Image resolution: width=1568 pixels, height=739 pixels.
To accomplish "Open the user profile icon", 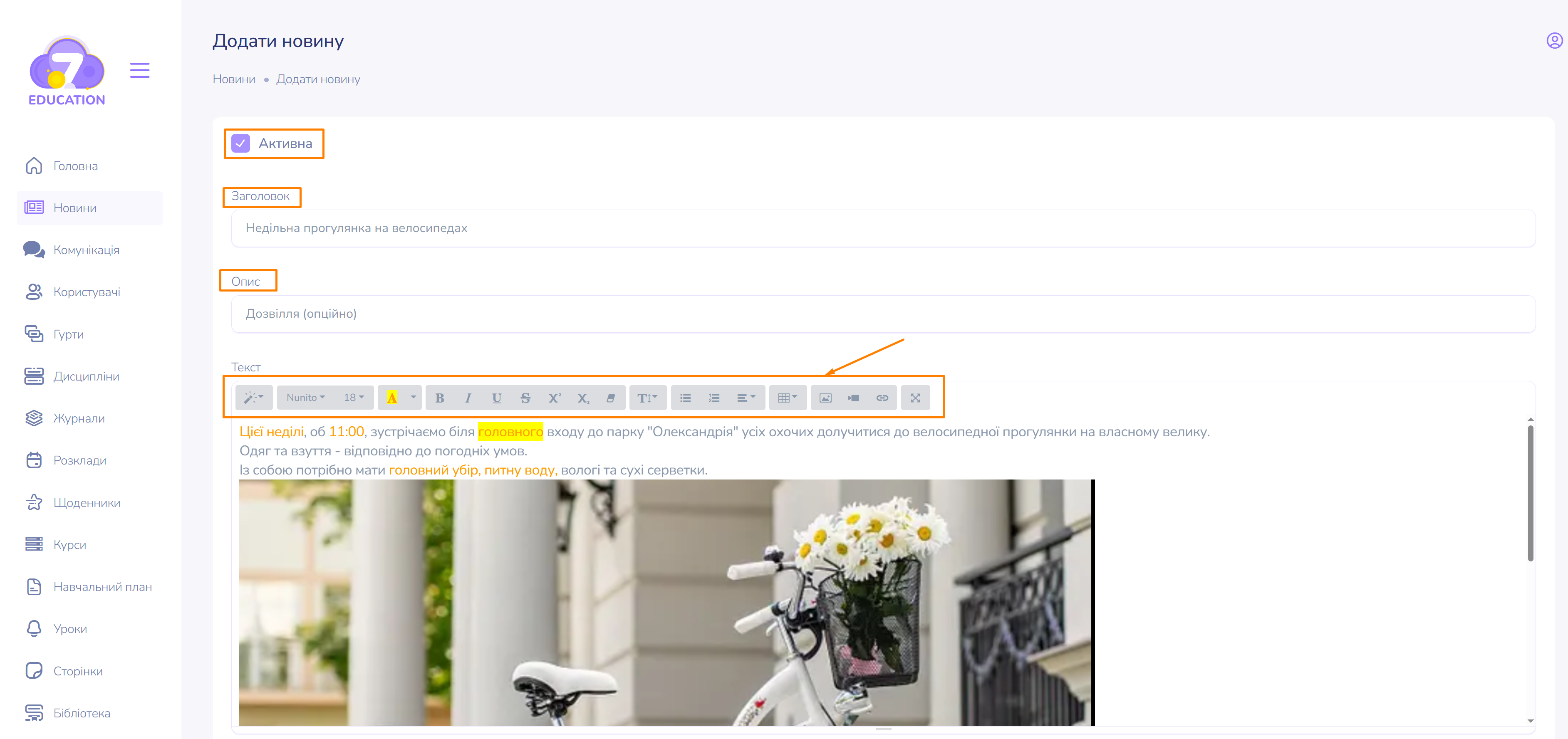I will (x=1554, y=41).
